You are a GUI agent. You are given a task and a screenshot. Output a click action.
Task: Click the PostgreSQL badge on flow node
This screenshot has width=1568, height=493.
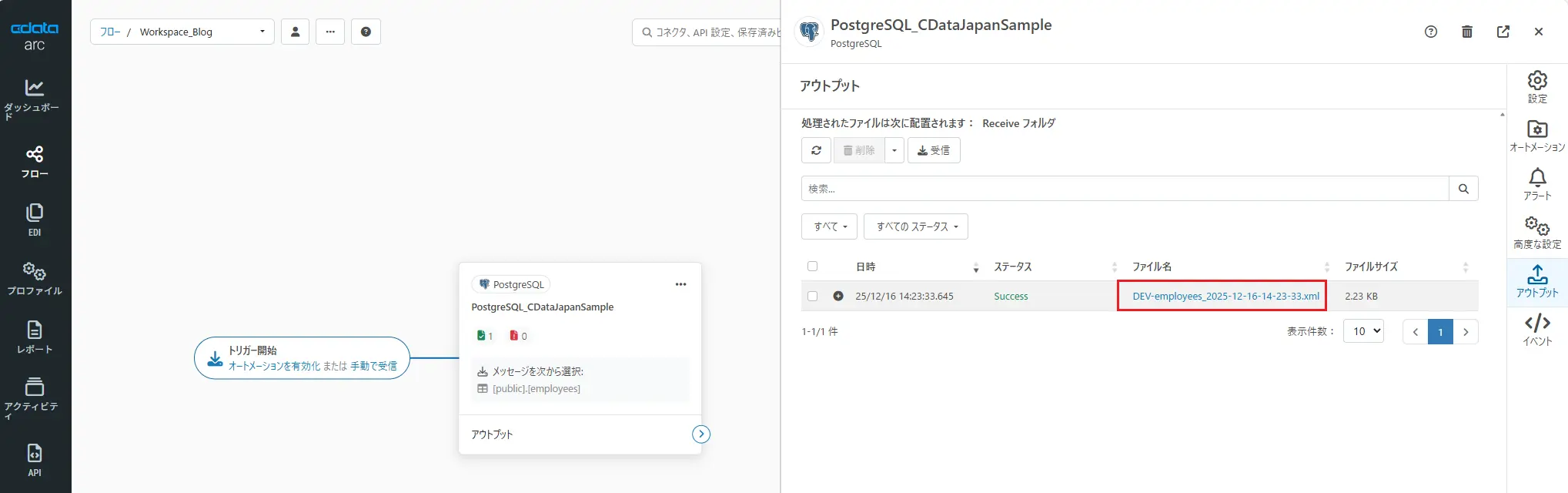point(511,284)
